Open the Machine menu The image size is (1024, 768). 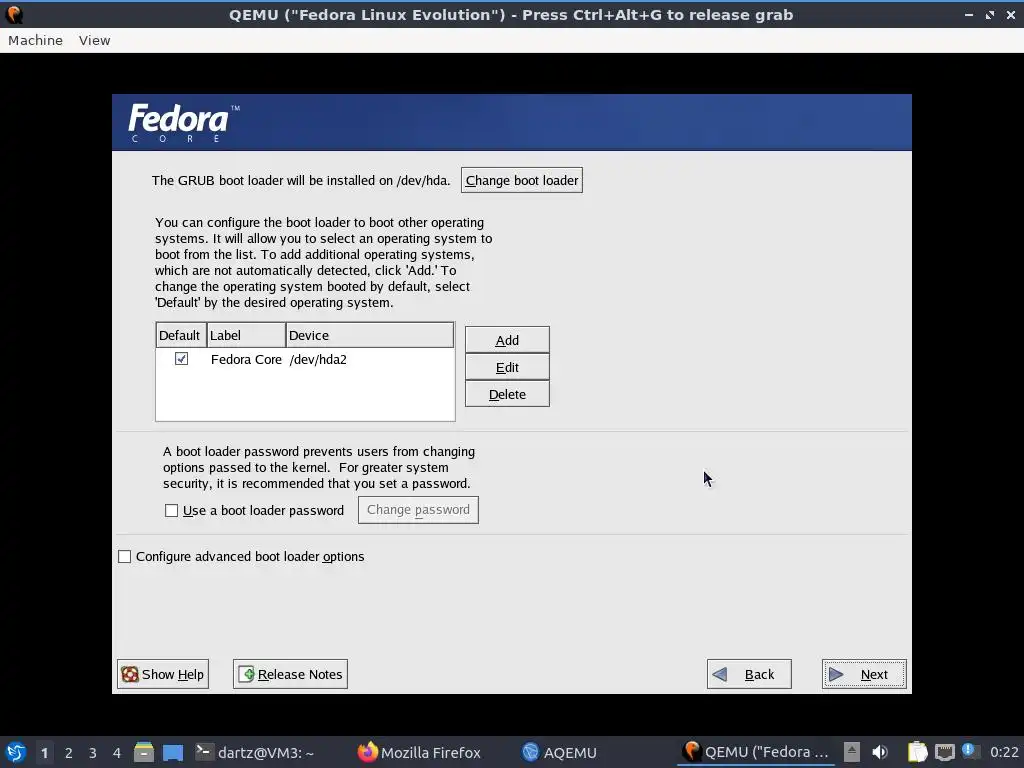click(x=35, y=40)
